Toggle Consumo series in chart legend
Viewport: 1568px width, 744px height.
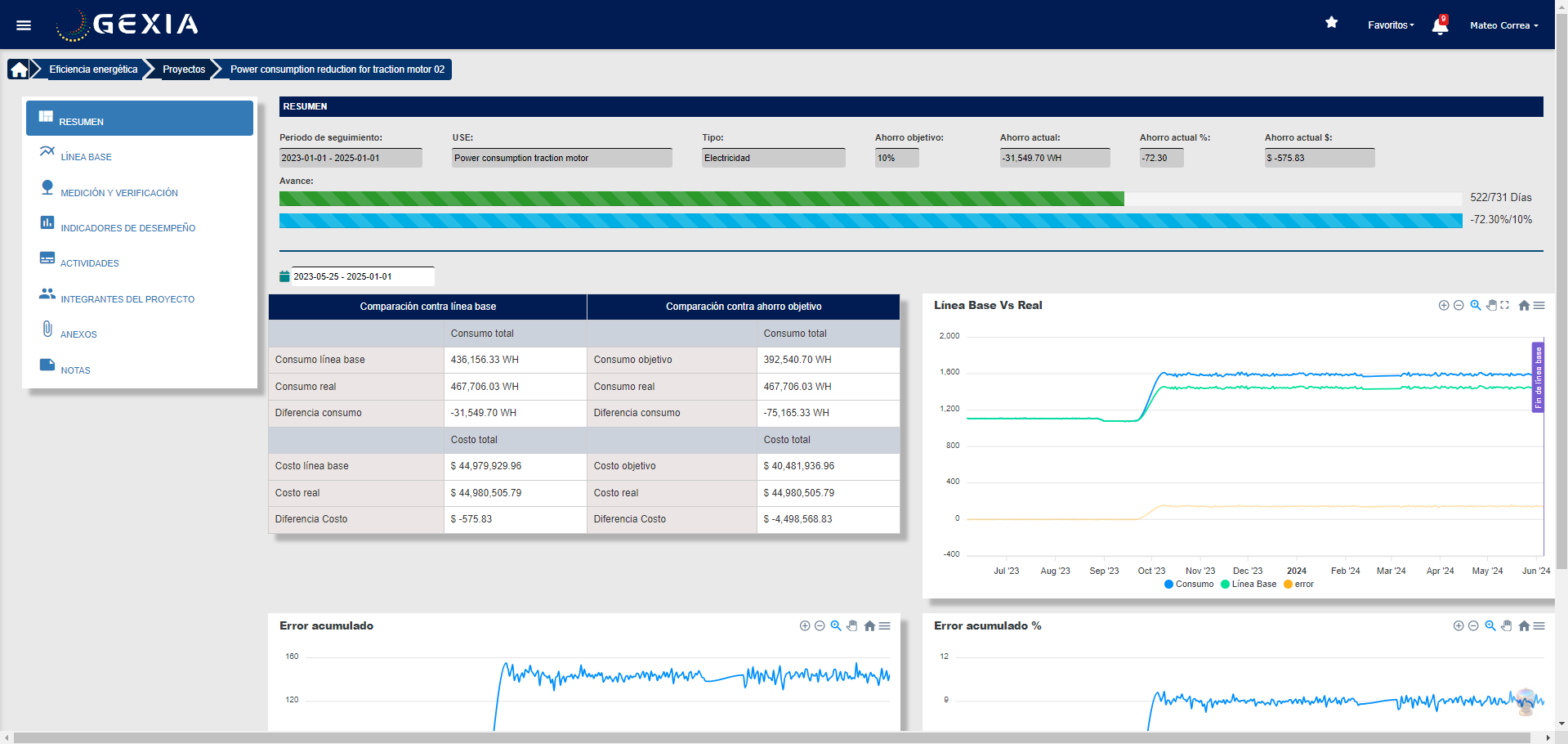[1189, 584]
